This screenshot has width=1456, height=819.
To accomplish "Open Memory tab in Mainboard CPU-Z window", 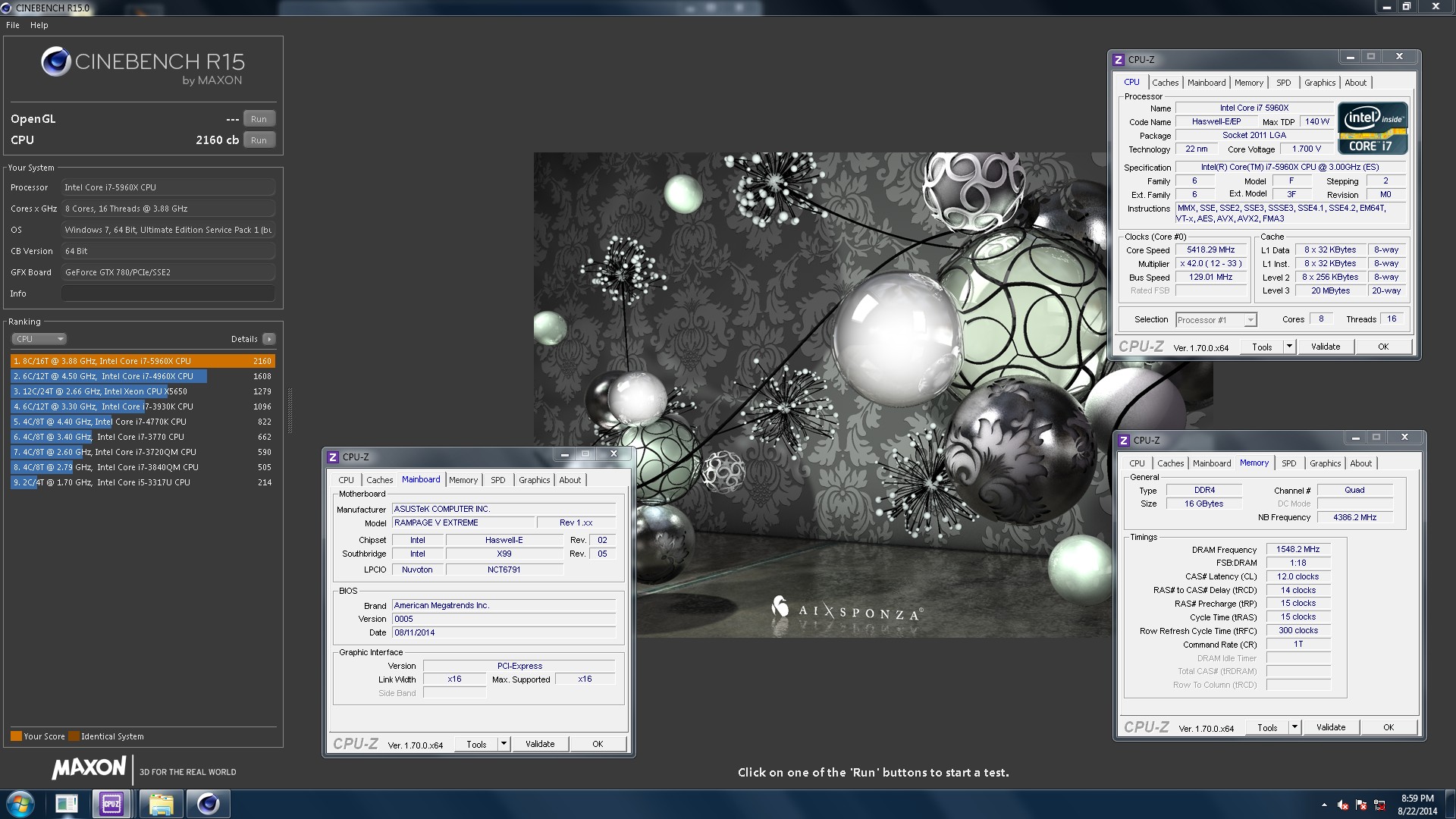I will [x=463, y=480].
